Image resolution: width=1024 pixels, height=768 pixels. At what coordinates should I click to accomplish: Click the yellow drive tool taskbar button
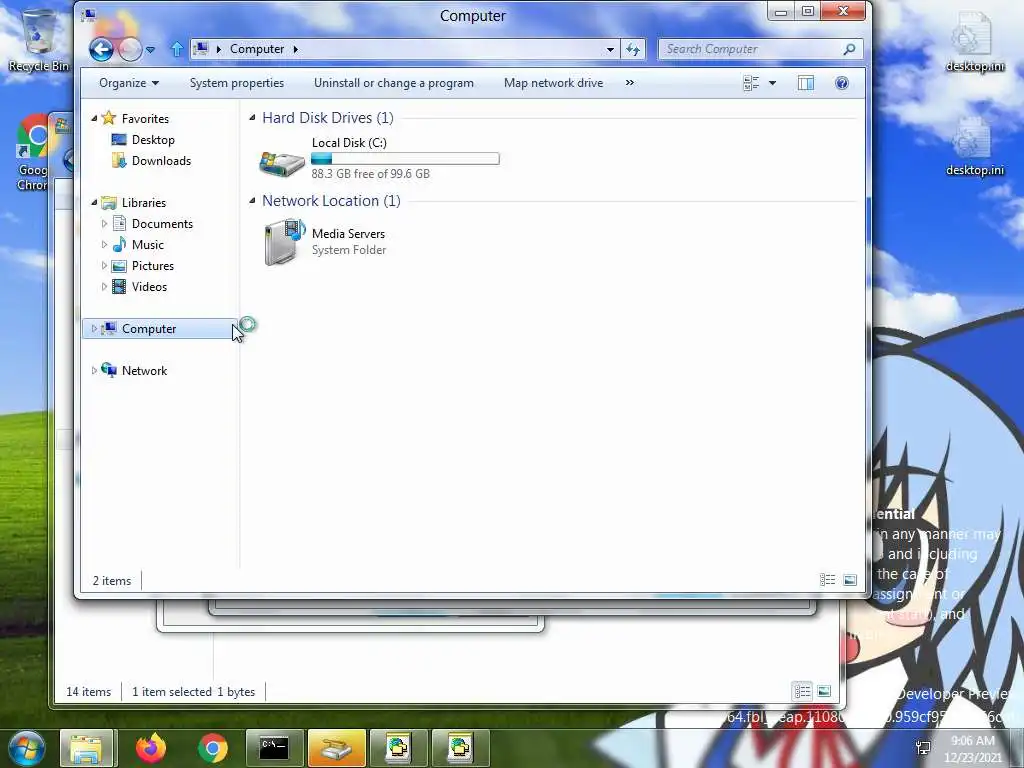coord(336,748)
